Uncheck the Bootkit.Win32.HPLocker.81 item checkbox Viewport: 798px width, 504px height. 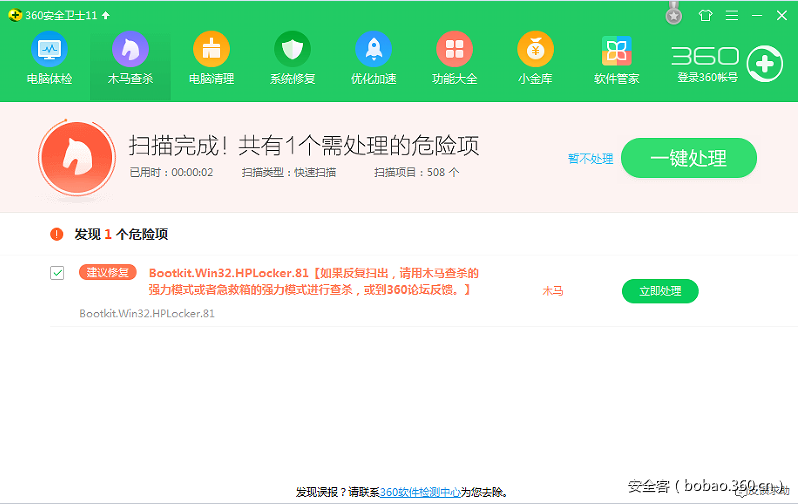click(57, 273)
